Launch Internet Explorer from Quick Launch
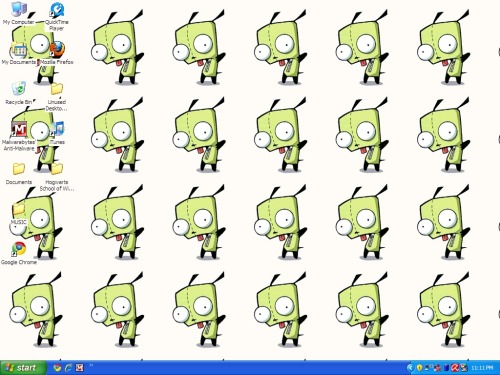The width and height of the screenshot is (500, 375). coord(68,368)
